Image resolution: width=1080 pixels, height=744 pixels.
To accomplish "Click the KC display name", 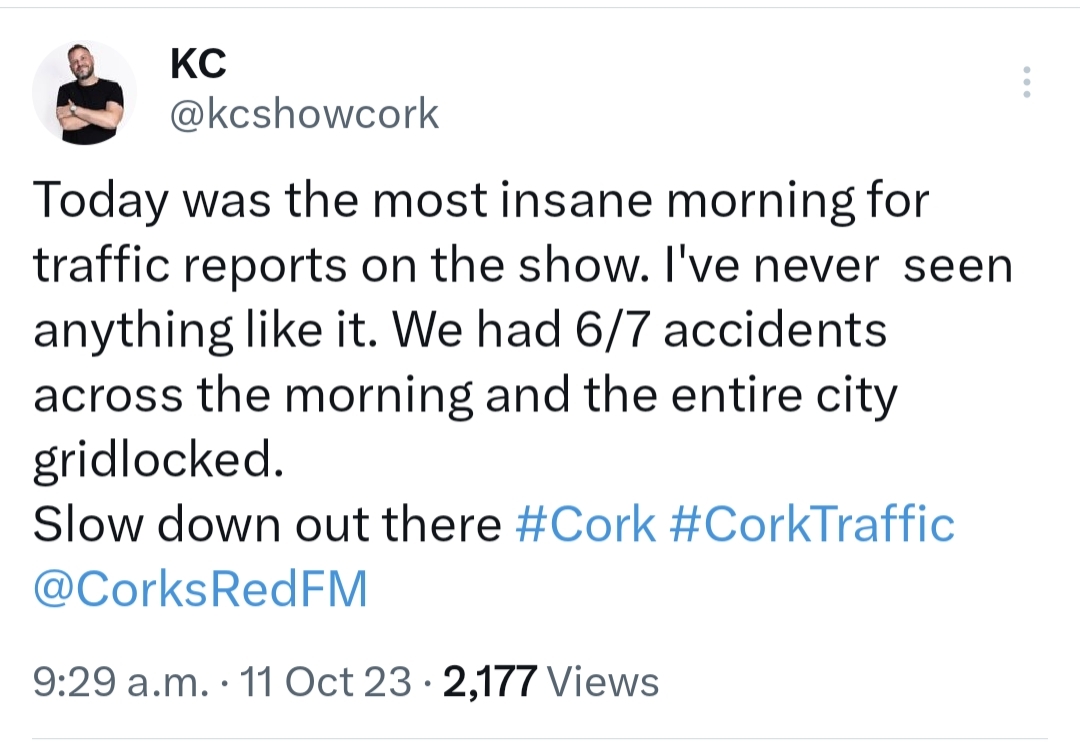I will [x=199, y=65].
